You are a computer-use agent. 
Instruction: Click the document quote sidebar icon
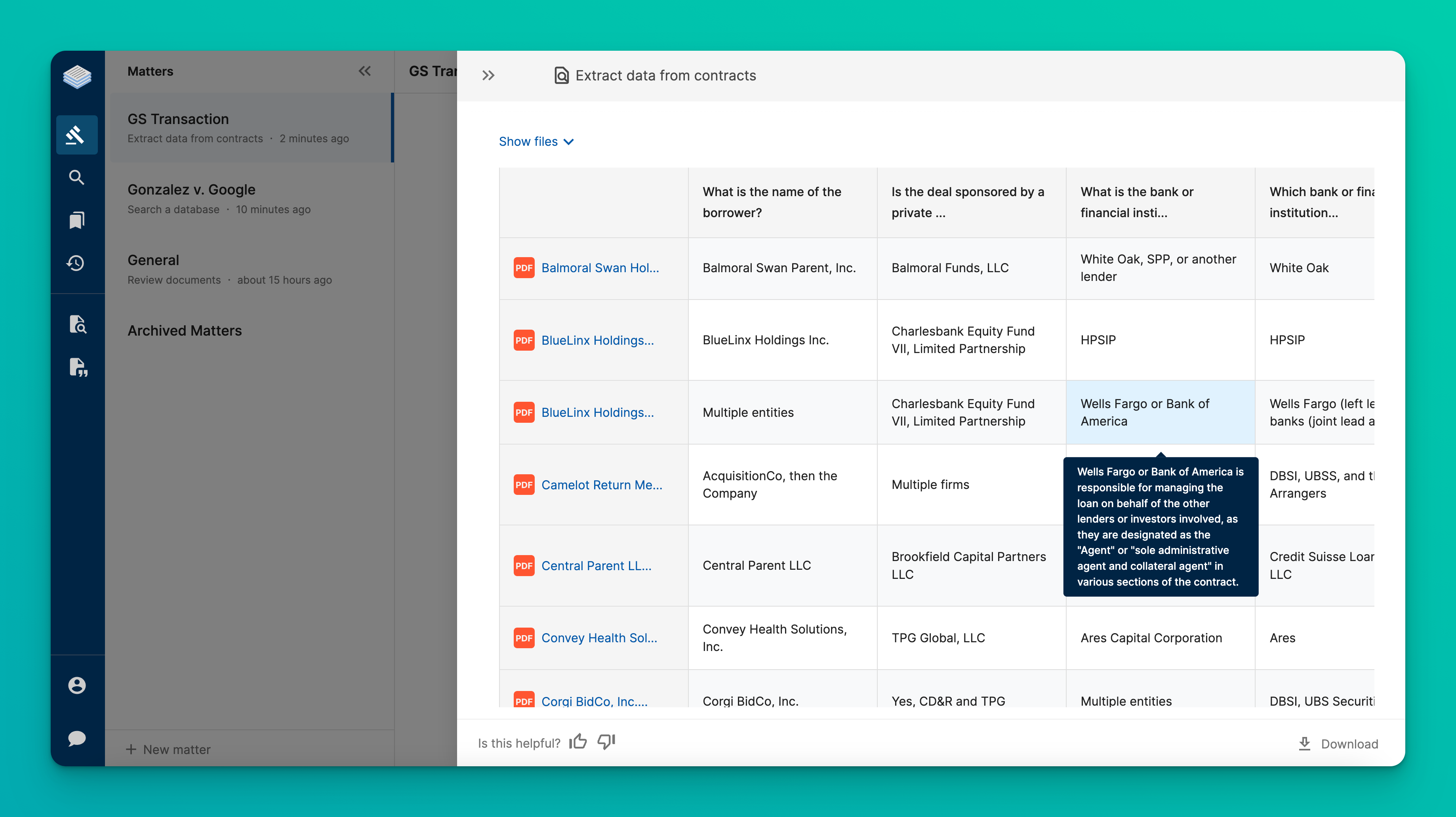[78, 368]
